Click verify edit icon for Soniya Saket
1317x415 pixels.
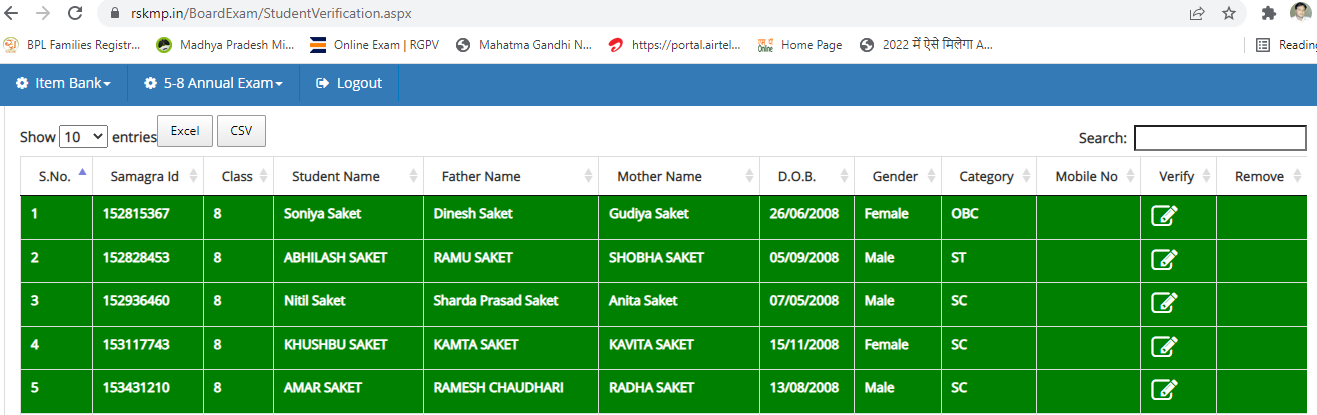tap(1164, 214)
